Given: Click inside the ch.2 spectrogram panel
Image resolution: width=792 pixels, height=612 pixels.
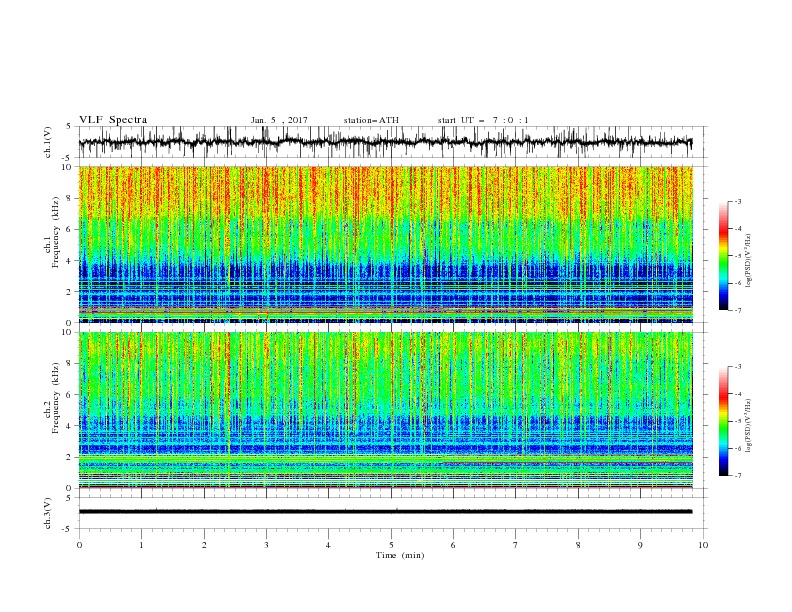Looking at the screenshot, I should 385,410.
